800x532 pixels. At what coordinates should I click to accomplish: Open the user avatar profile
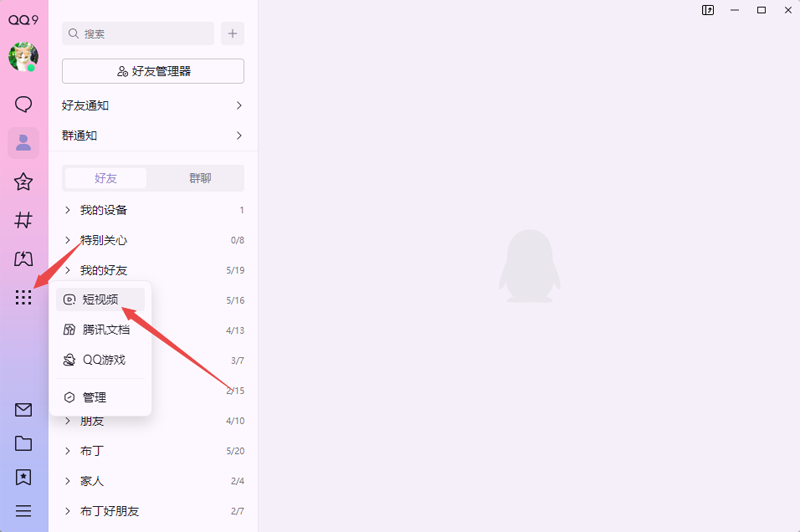pyautogui.click(x=23, y=57)
